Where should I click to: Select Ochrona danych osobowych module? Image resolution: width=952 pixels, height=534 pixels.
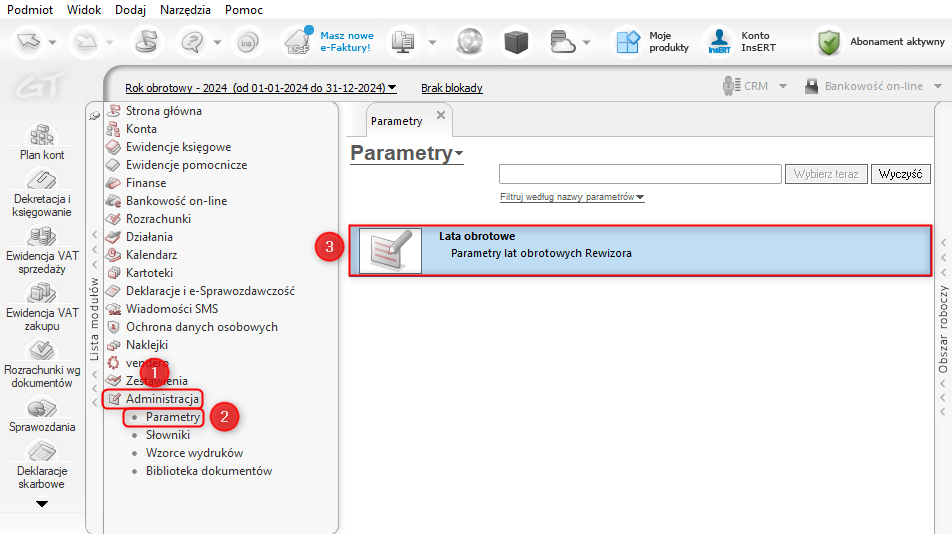(x=202, y=326)
